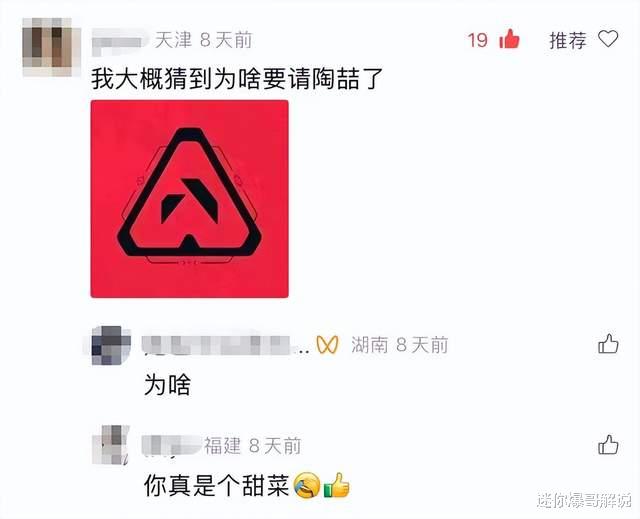Like the 为啥 reply from 湖南
640x519 pixels.
pos(608,344)
